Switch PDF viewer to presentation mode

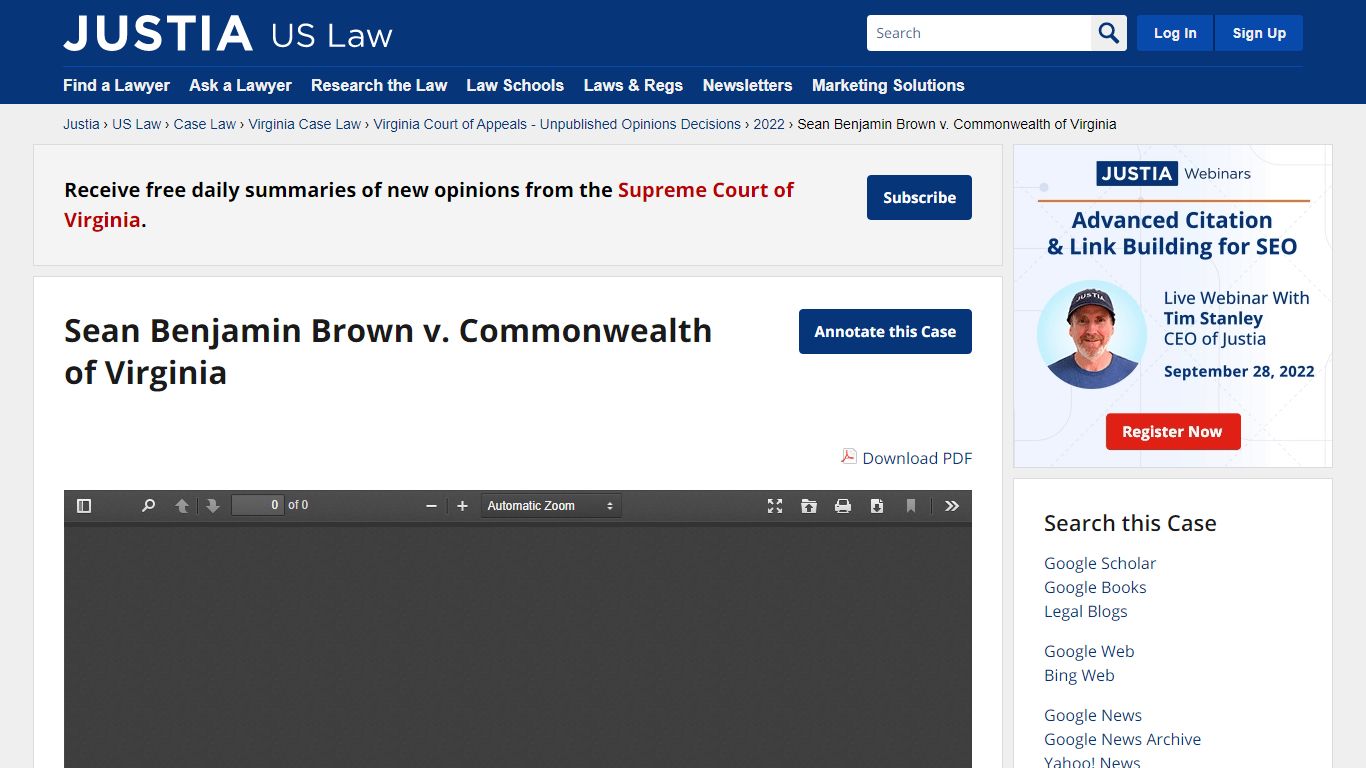[775, 506]
